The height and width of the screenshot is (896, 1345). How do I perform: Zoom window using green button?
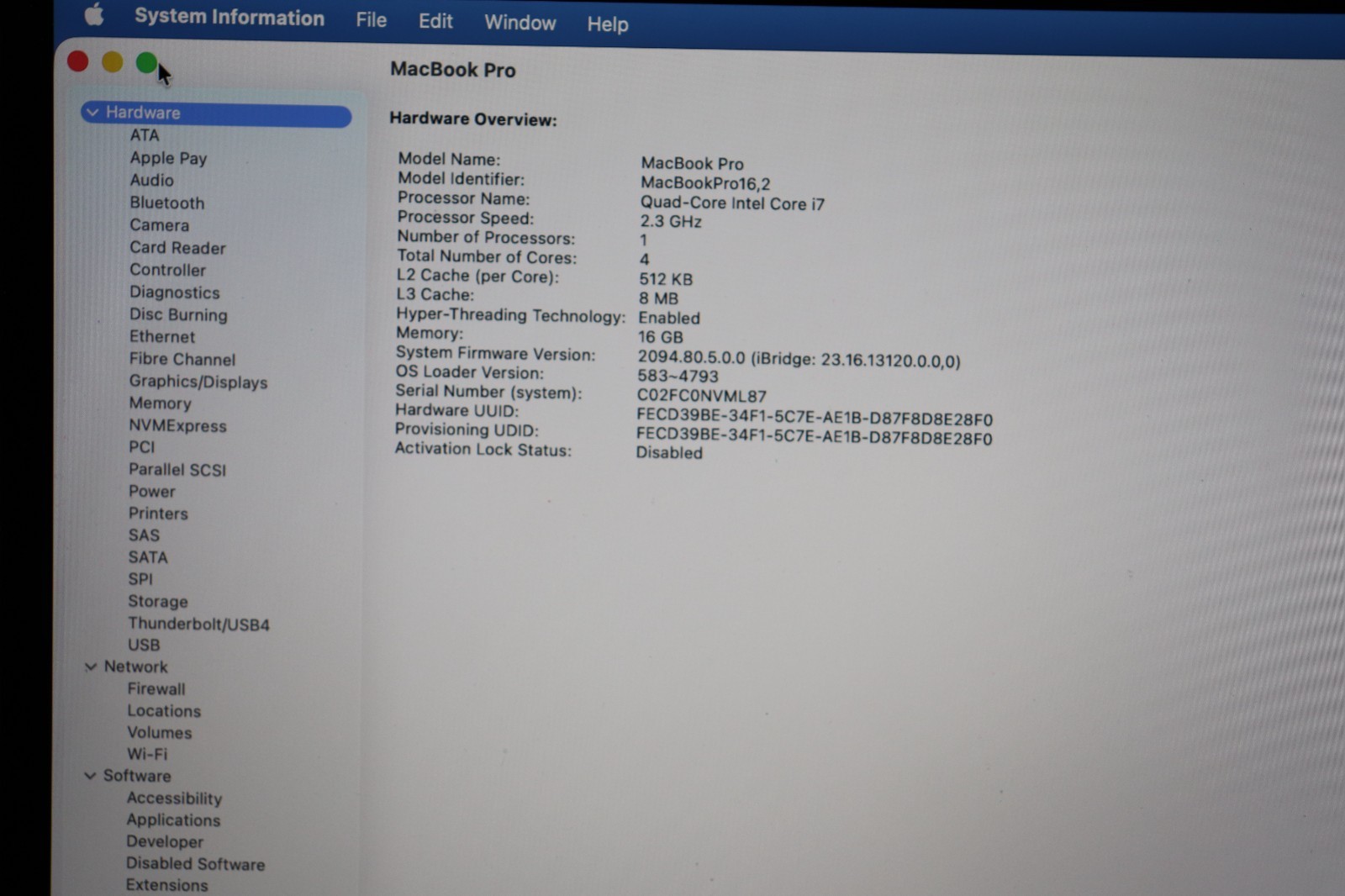[146, 62]
